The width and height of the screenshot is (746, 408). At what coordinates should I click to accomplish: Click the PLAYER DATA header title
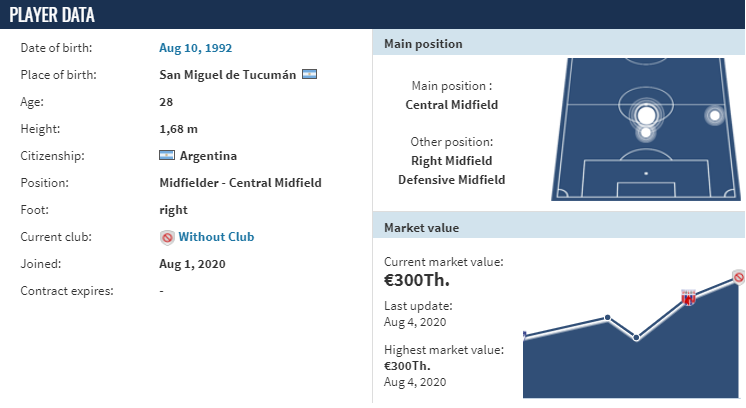(x=52, y=15)
